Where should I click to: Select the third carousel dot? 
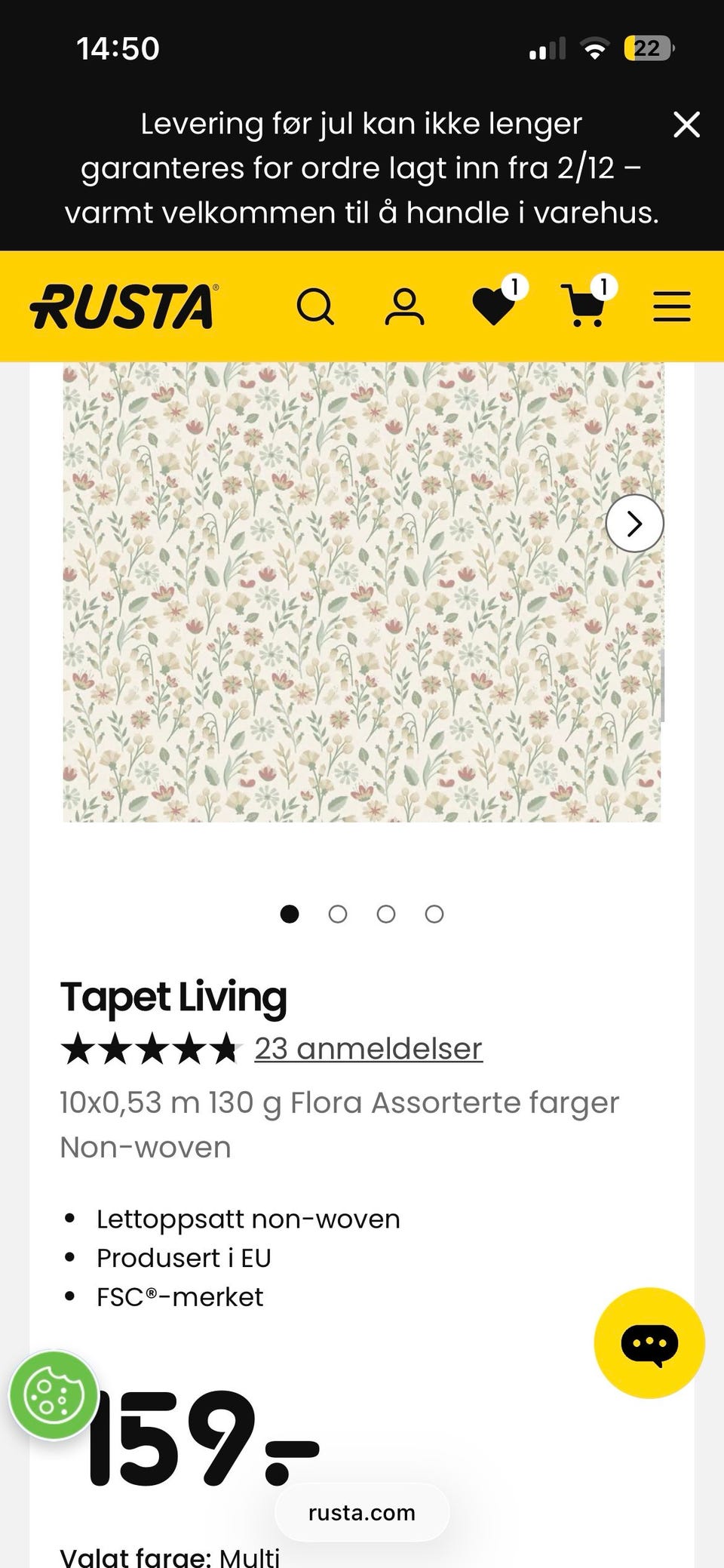pos(386,915)
